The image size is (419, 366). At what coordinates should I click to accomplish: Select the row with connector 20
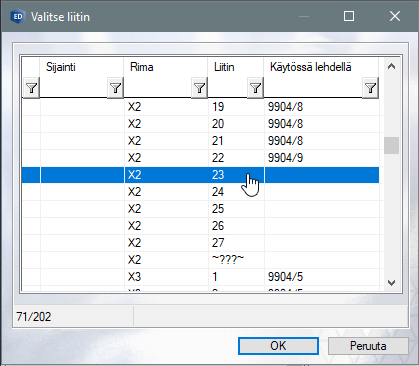(x=201, y=124)
